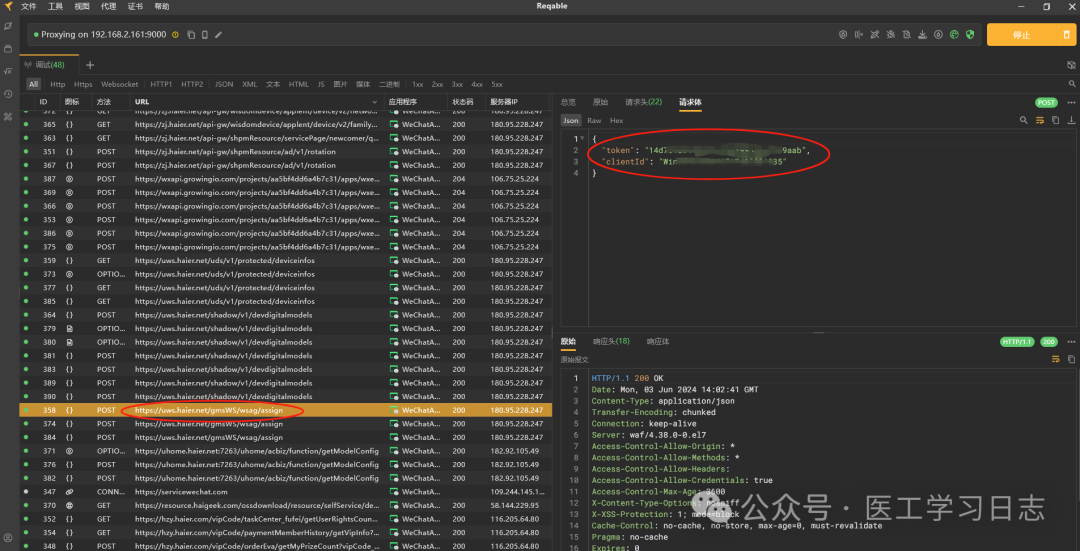Image resolution: width=1080 pixels, height=551 pixels.
Task: Open the 代理 menu
Action: tap(108, 6)
